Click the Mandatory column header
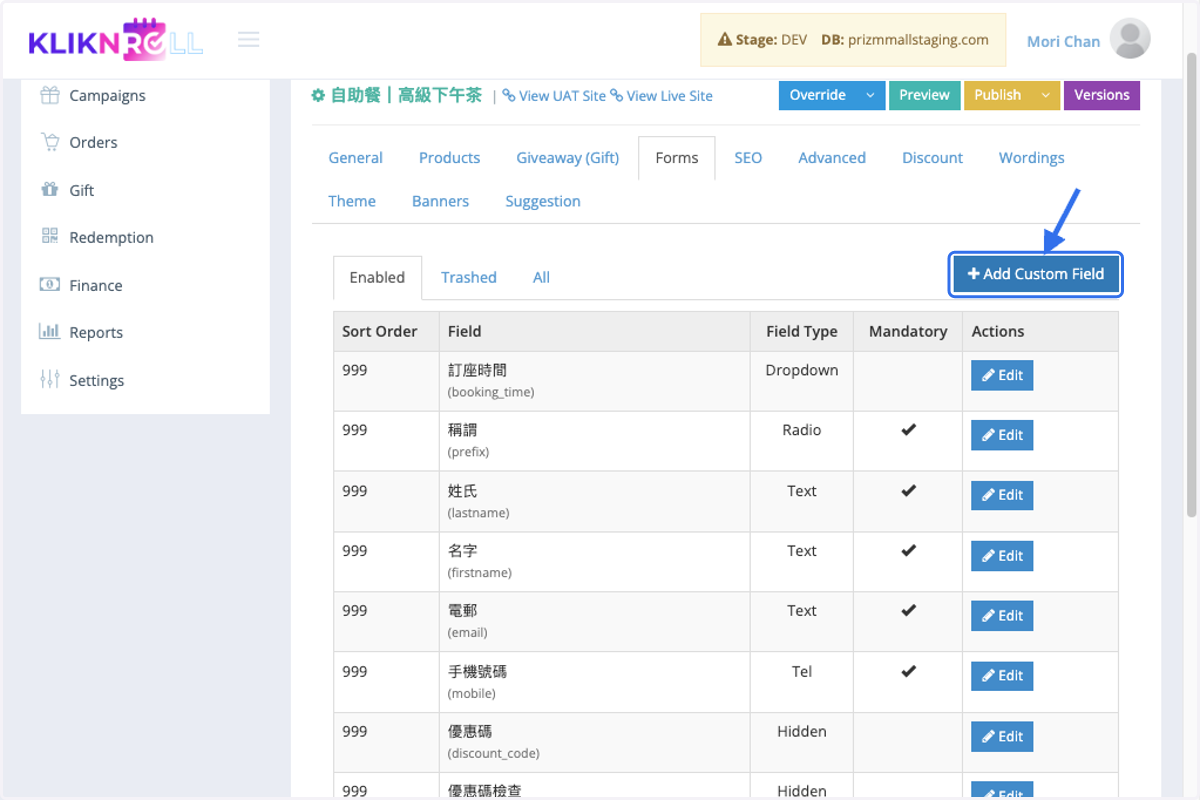 [x=908, y=331]
